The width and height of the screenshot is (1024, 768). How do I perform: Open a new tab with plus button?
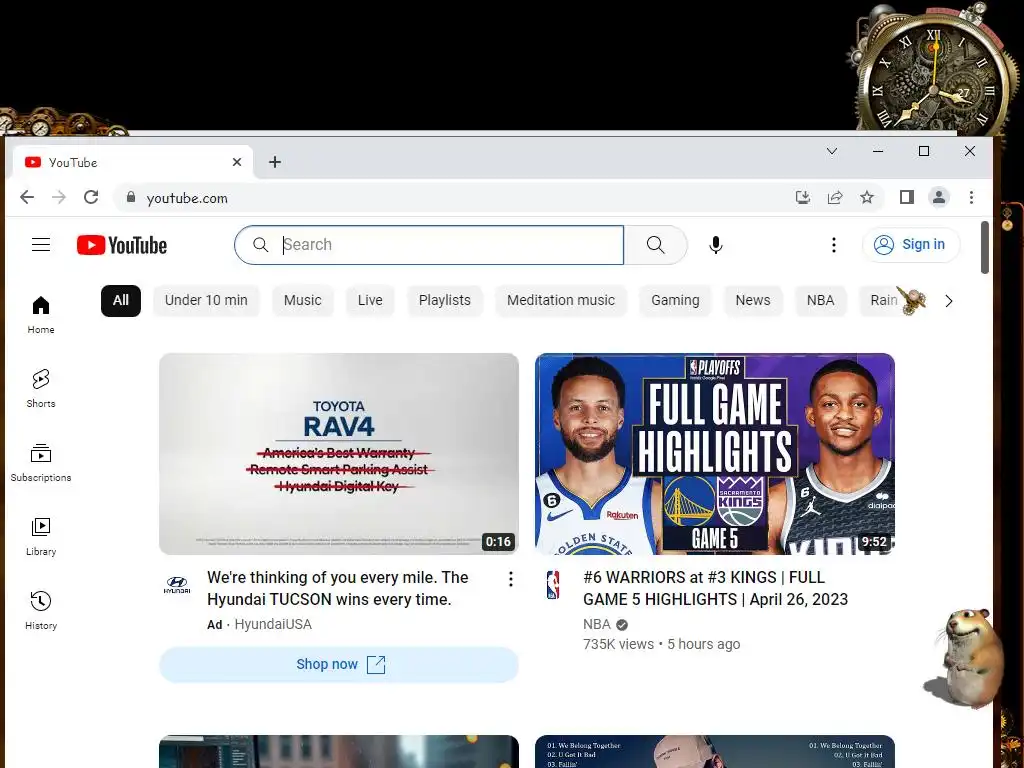pos(275,162)
